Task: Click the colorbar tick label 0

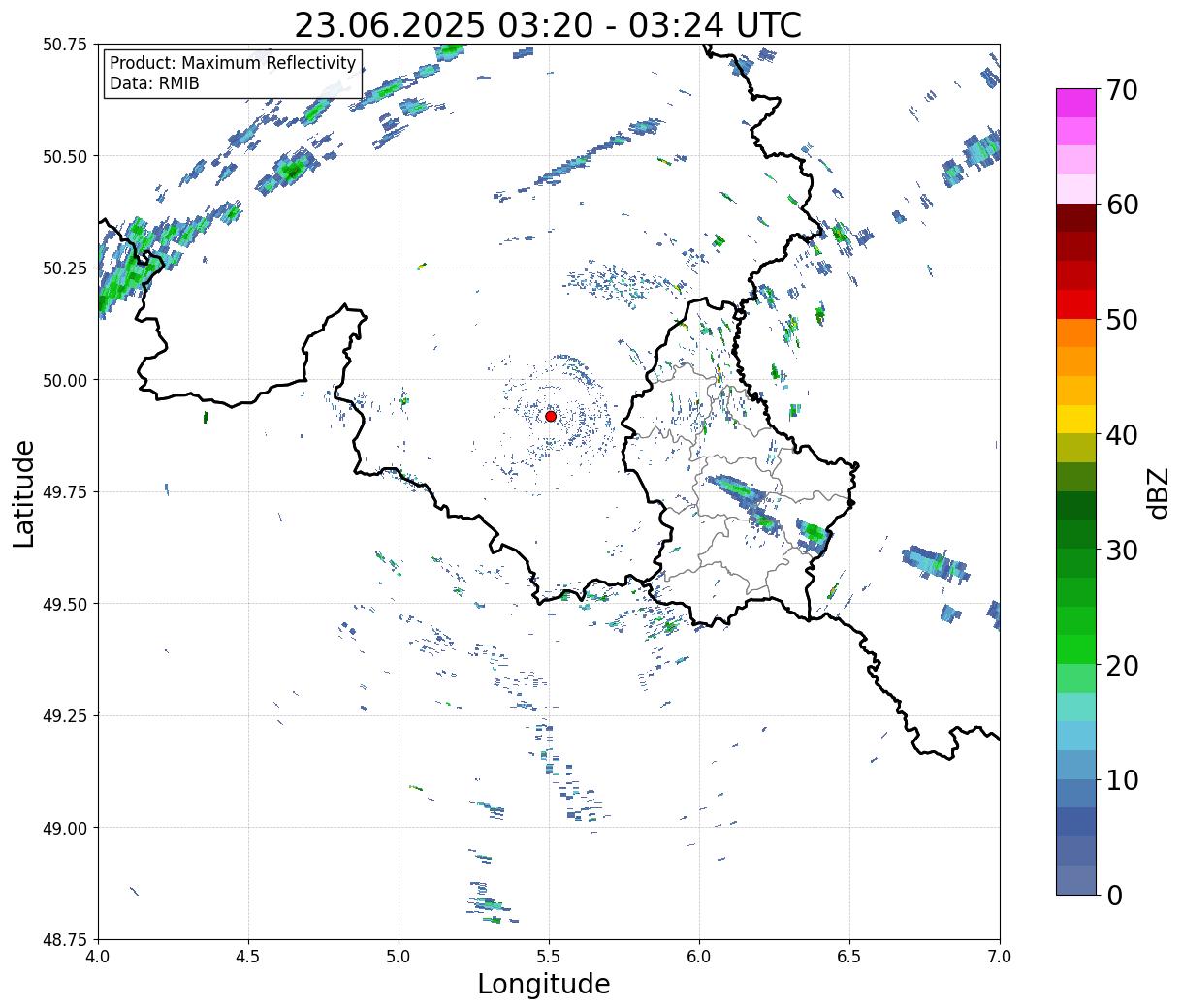Action: tap(1113, 895)
